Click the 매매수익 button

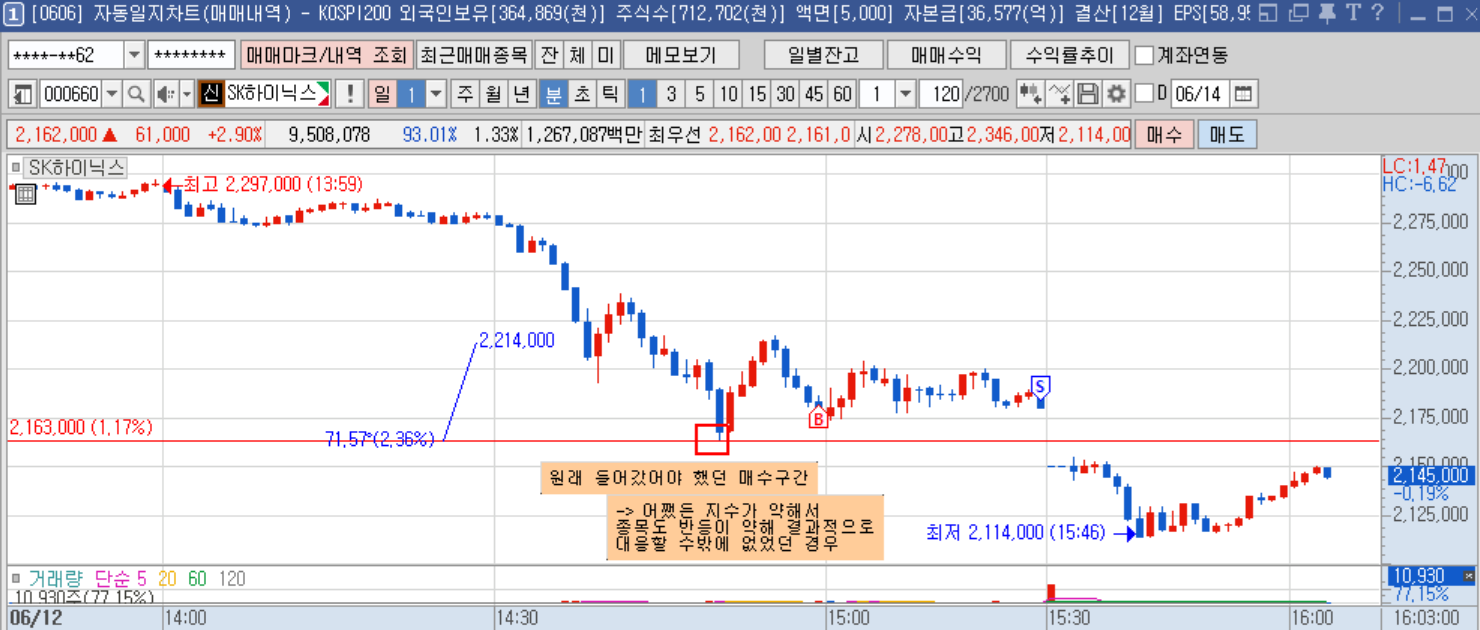pyautogui.click(x=946, y=55)
